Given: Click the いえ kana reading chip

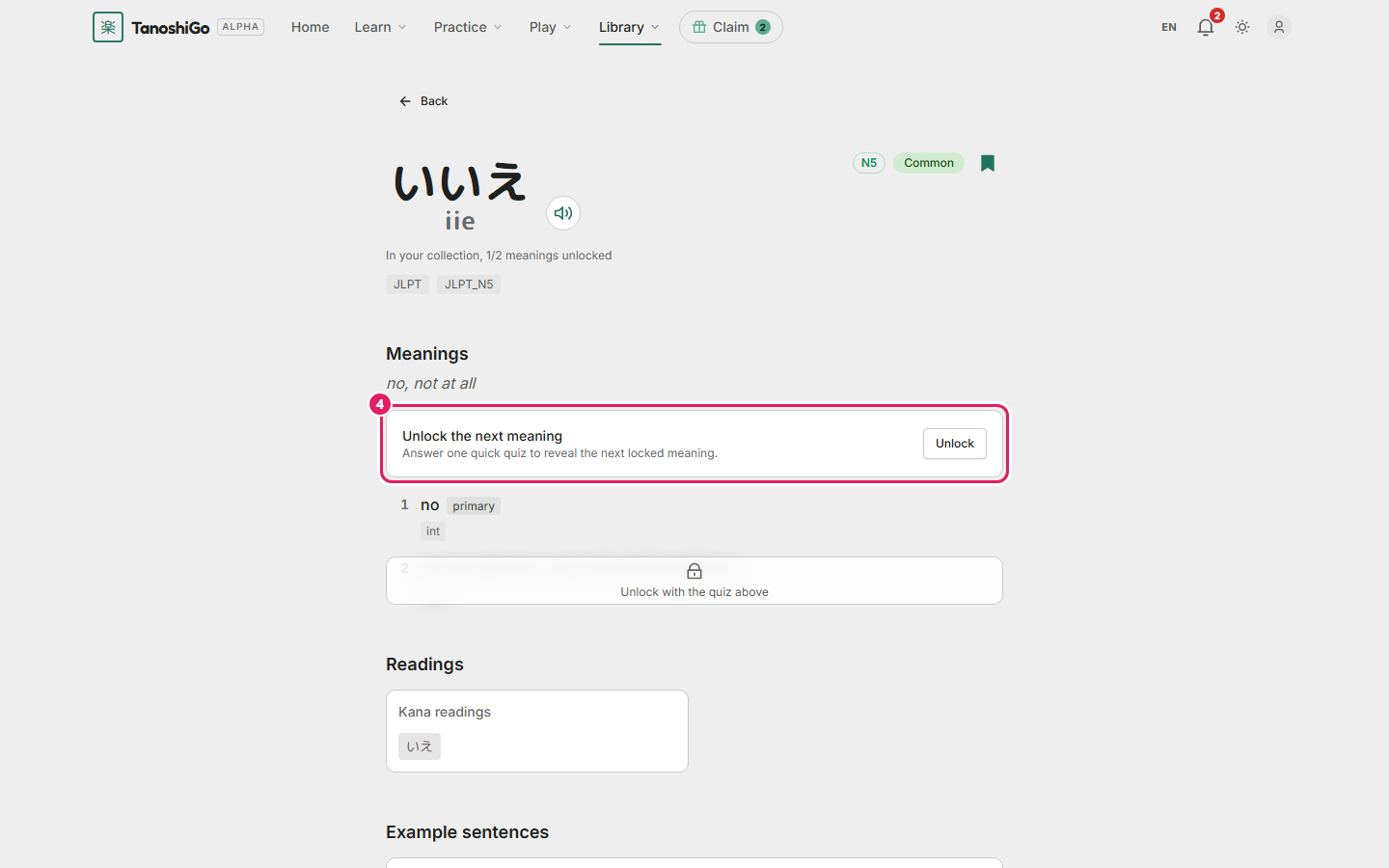Looking at the screenshot, I should (420, 746).
